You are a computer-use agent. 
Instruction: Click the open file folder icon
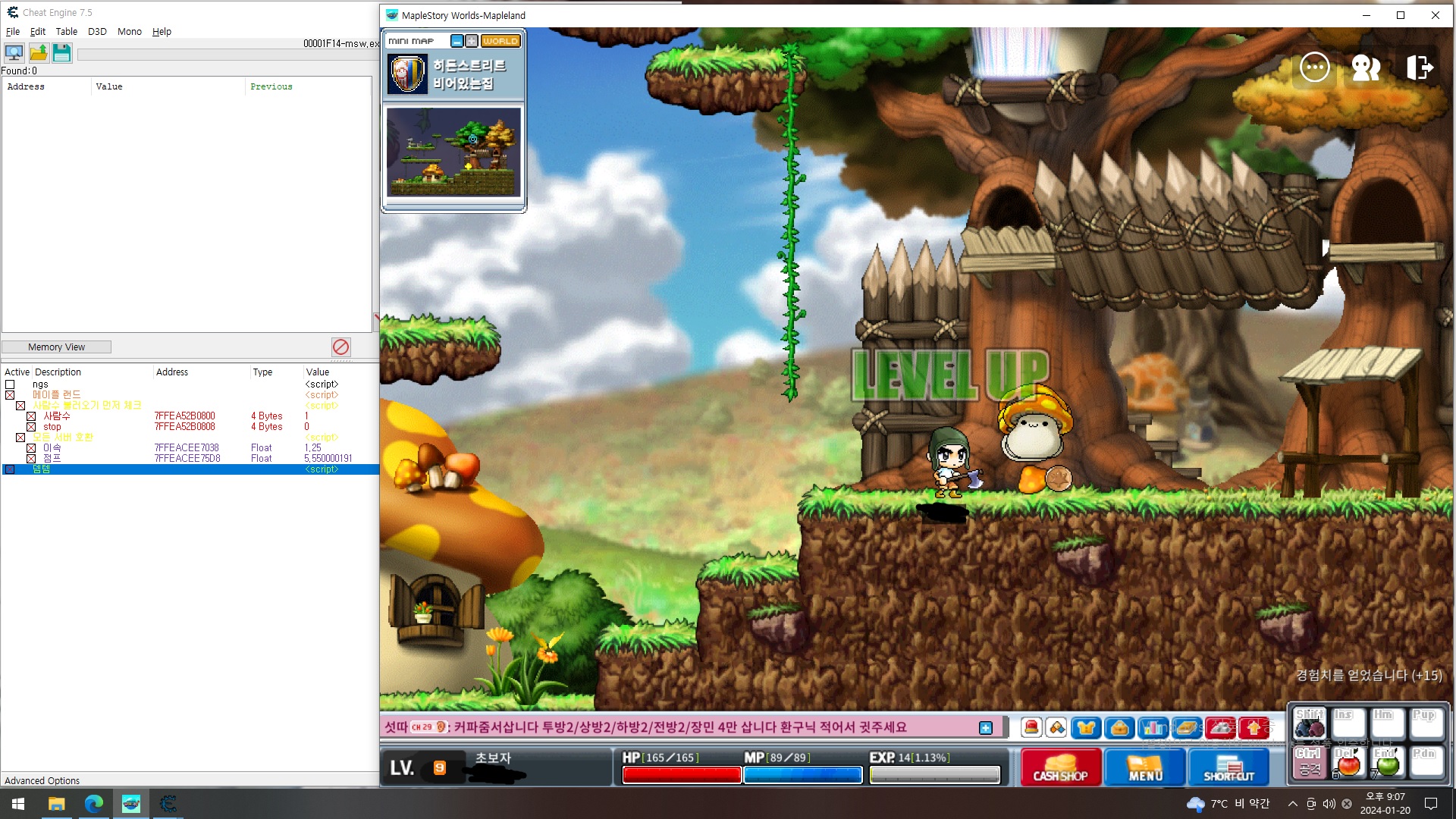38,52
